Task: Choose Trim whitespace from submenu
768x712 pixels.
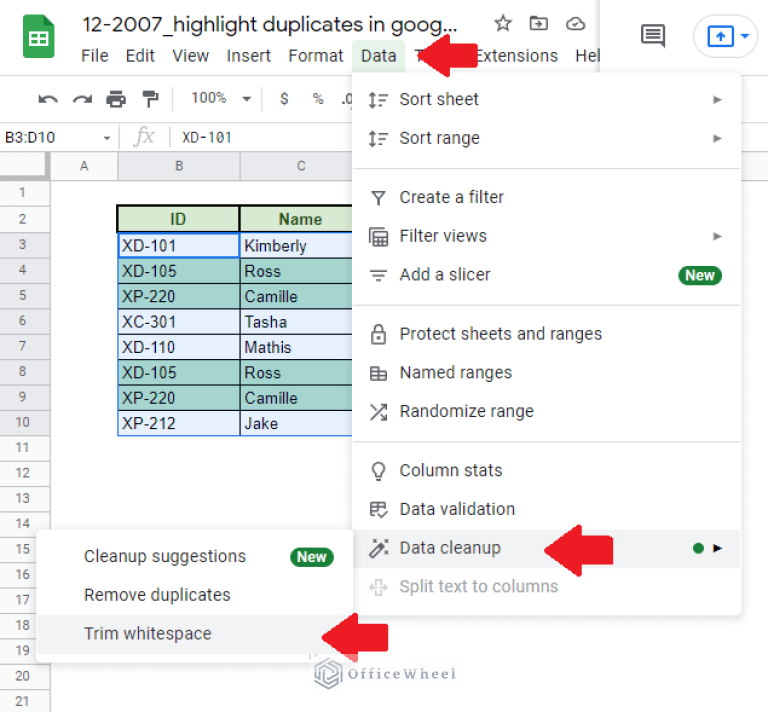Action: pos(148,633)
